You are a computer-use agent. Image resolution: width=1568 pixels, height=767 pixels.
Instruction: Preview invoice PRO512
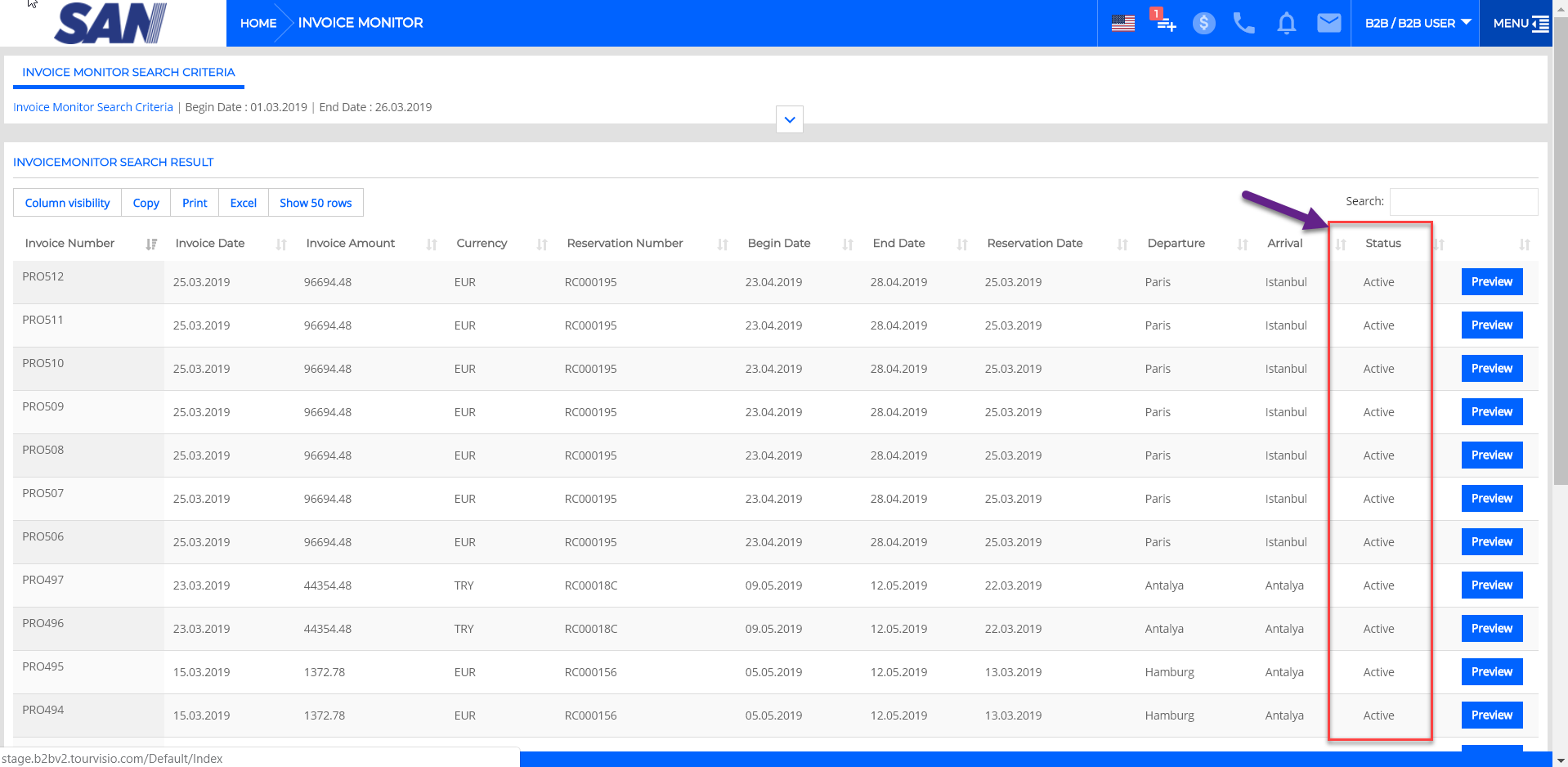pos(1491,282)
